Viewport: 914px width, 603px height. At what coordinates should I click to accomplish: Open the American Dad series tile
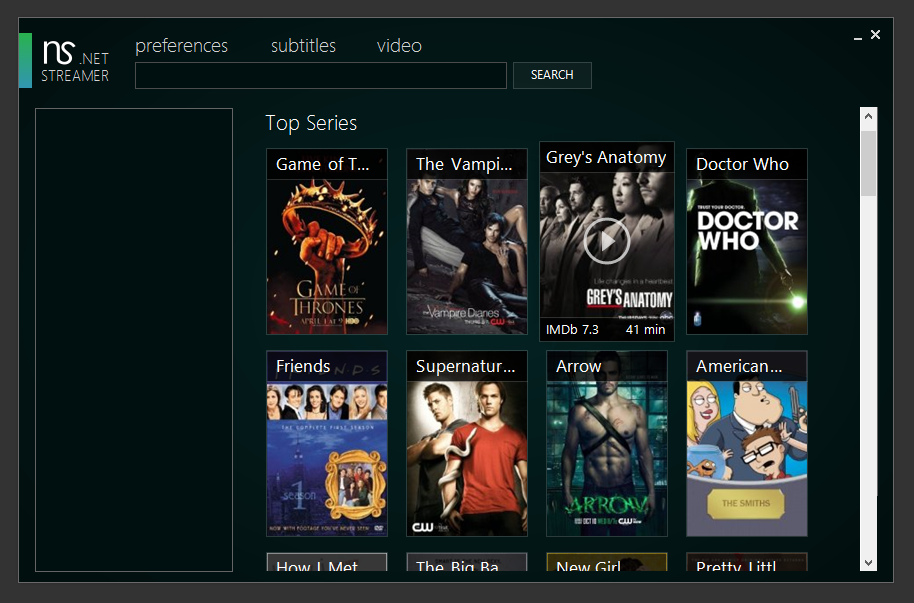click(x=747, y=443)
